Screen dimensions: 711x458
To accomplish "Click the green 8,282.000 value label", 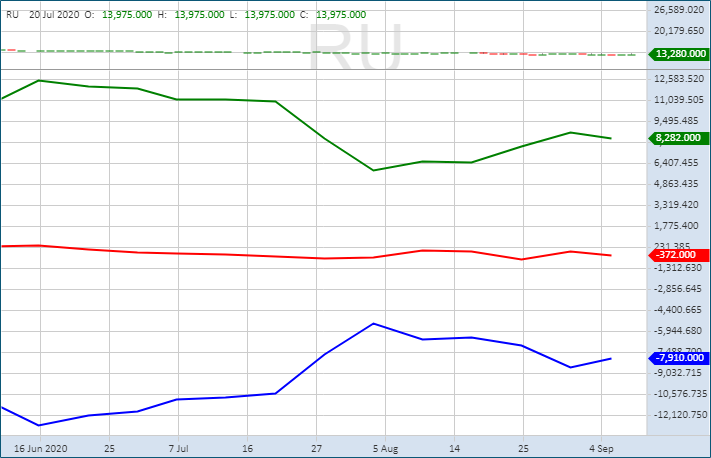I will tap(679, 138).
